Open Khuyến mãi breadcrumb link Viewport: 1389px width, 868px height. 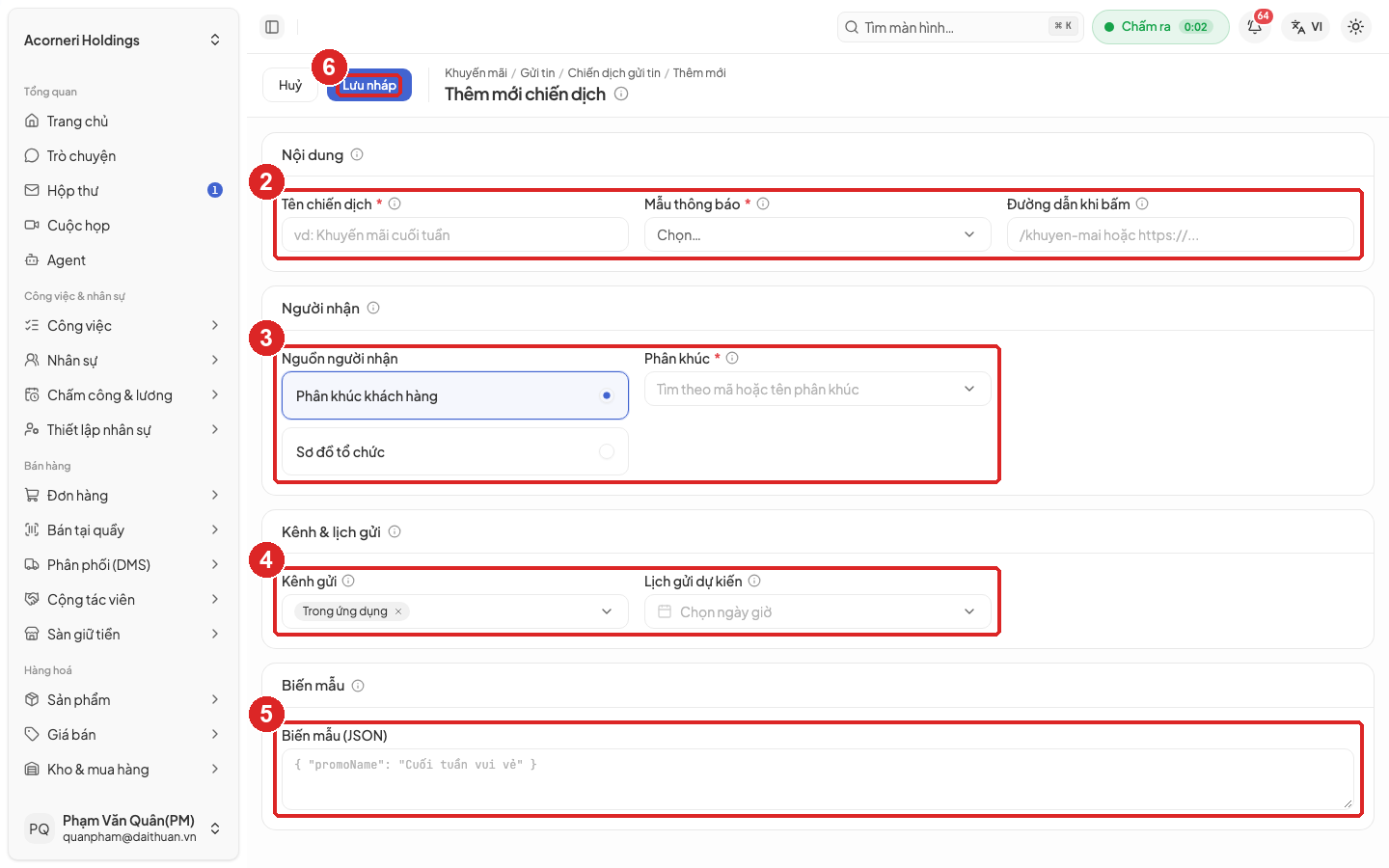pyautogui.click(x=476, y=72)
